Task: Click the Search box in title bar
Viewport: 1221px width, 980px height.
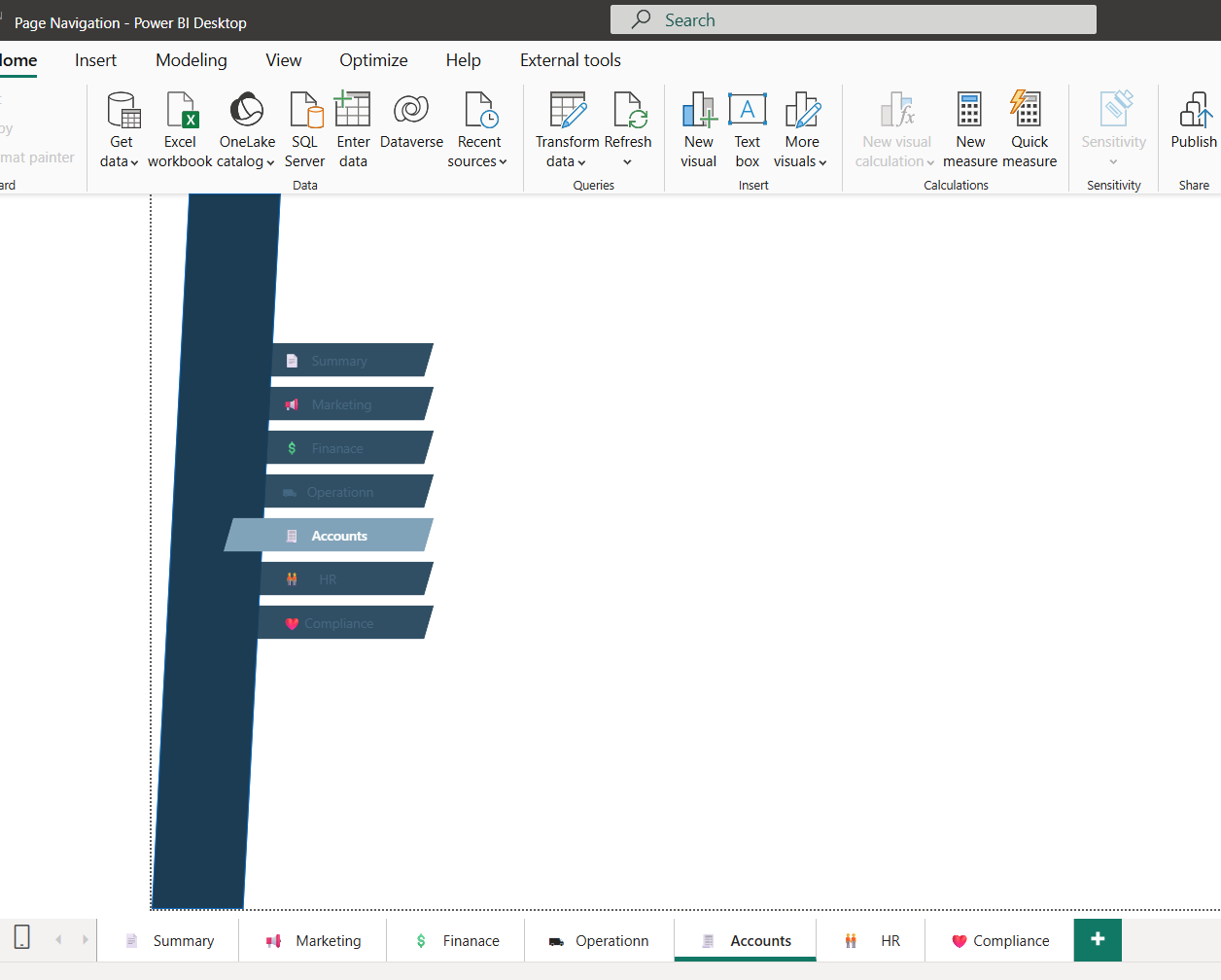Action: 853,19
